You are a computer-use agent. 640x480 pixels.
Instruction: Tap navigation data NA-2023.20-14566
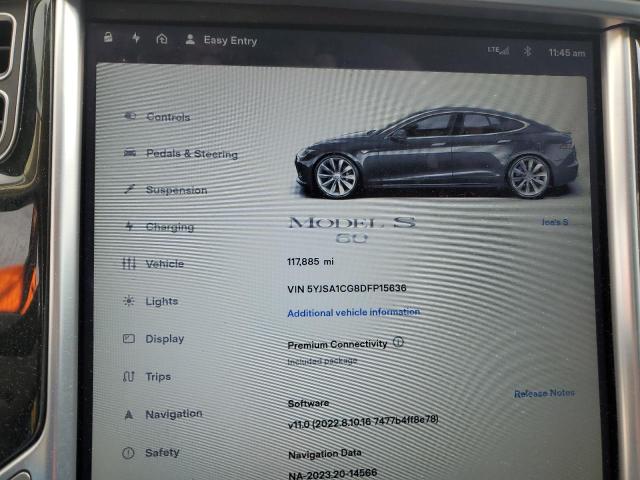[x=333, y=474]
